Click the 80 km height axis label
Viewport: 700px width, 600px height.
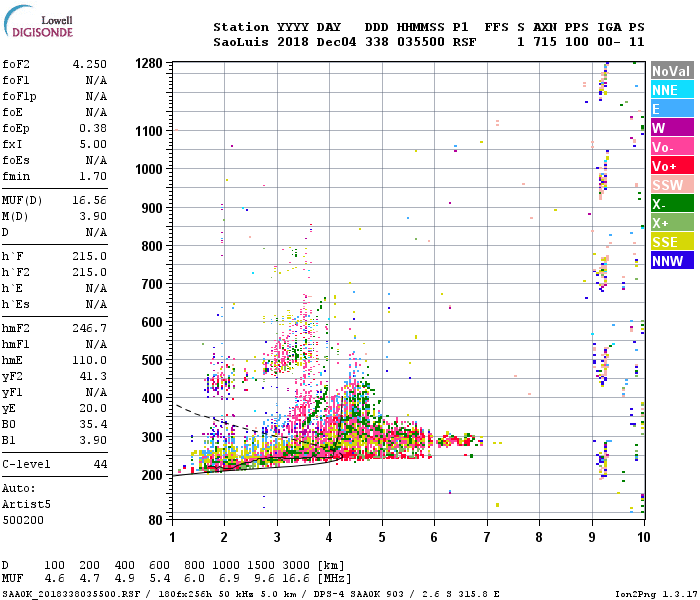pos(154,520)
